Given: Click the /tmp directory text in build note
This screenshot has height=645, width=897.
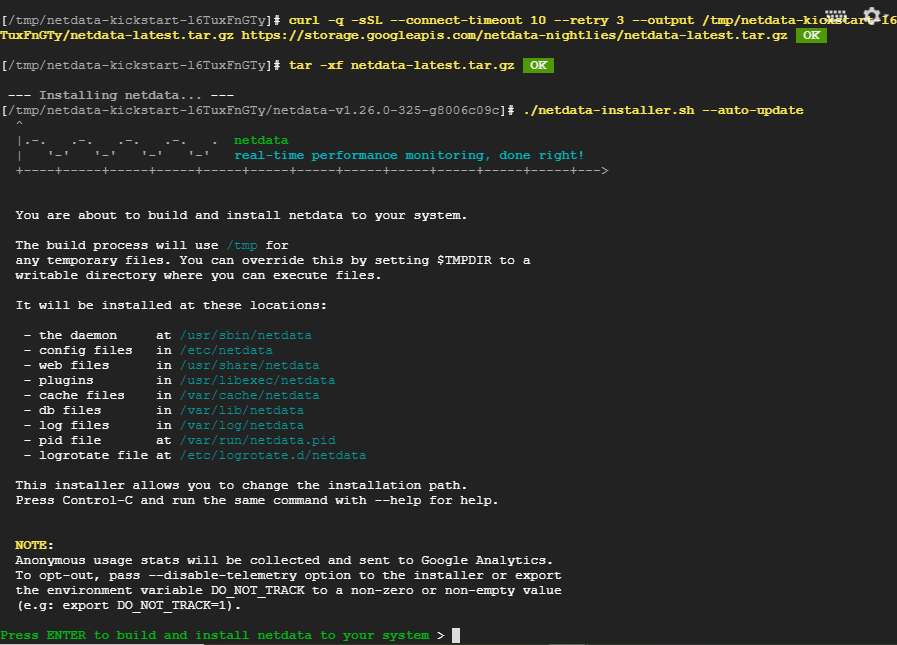Looking at the screenshot, I should pos(242,245).
